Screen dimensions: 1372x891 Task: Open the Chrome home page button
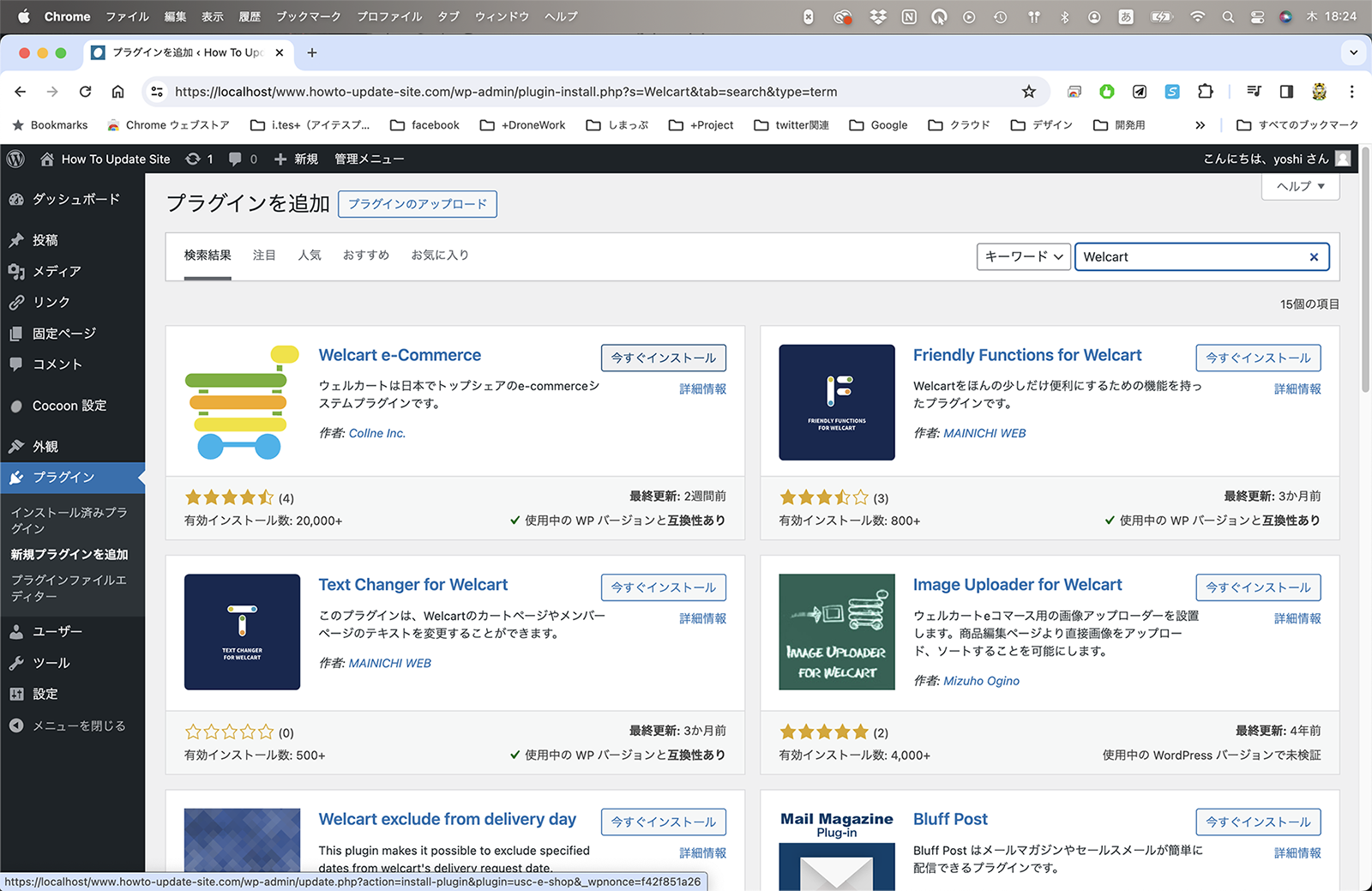118,92
